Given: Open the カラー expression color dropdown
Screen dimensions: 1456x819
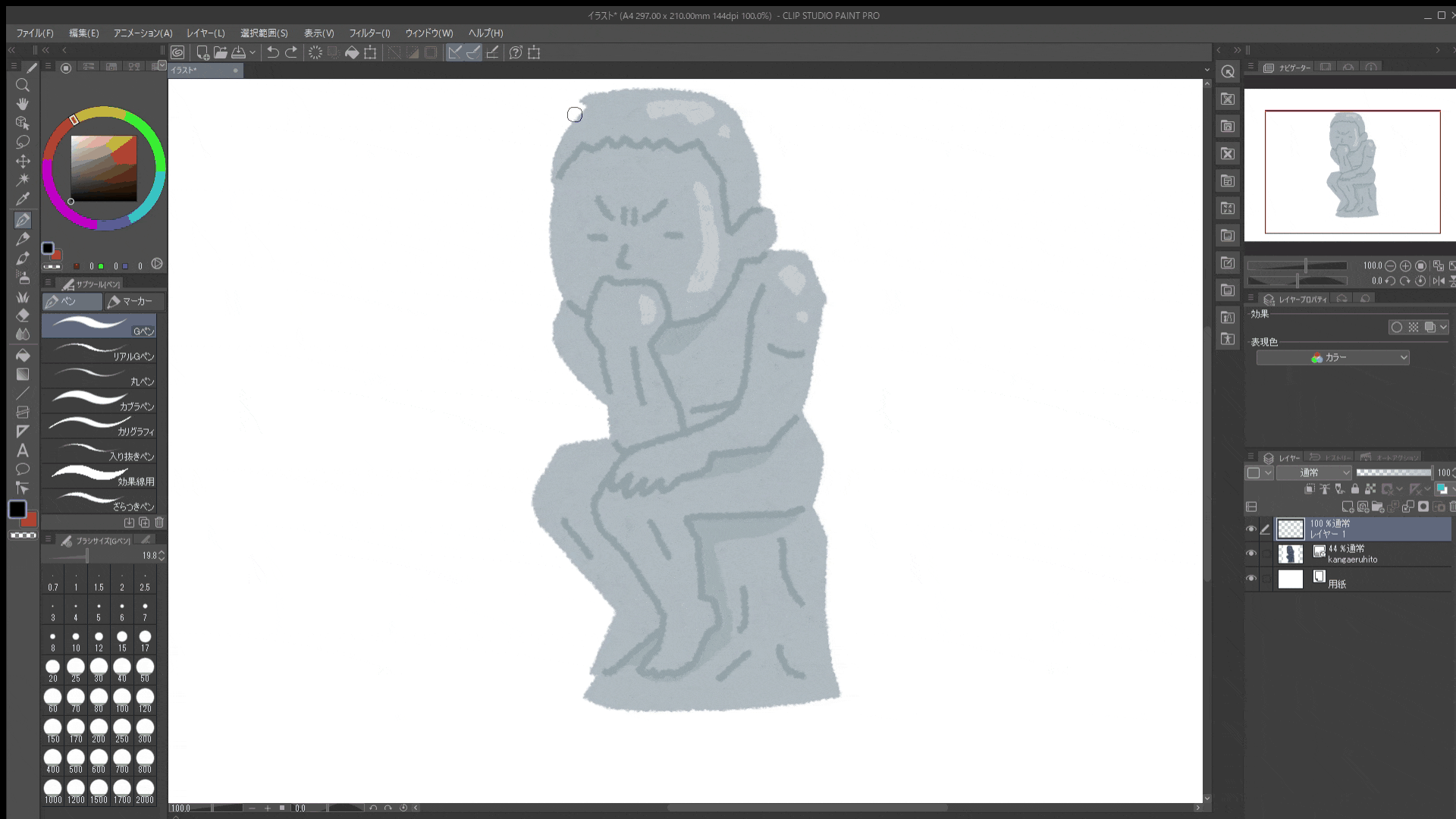Looking at the screenshot, I should click(1332, 357).
